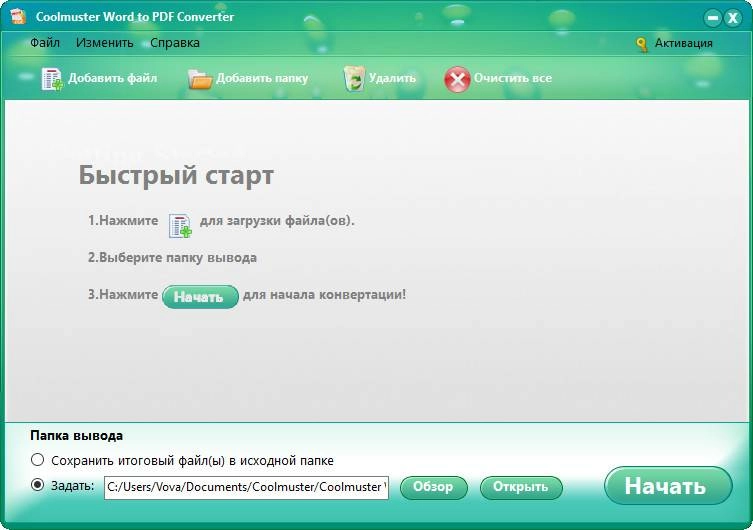Open the Изменить menu

coord(105,43)
